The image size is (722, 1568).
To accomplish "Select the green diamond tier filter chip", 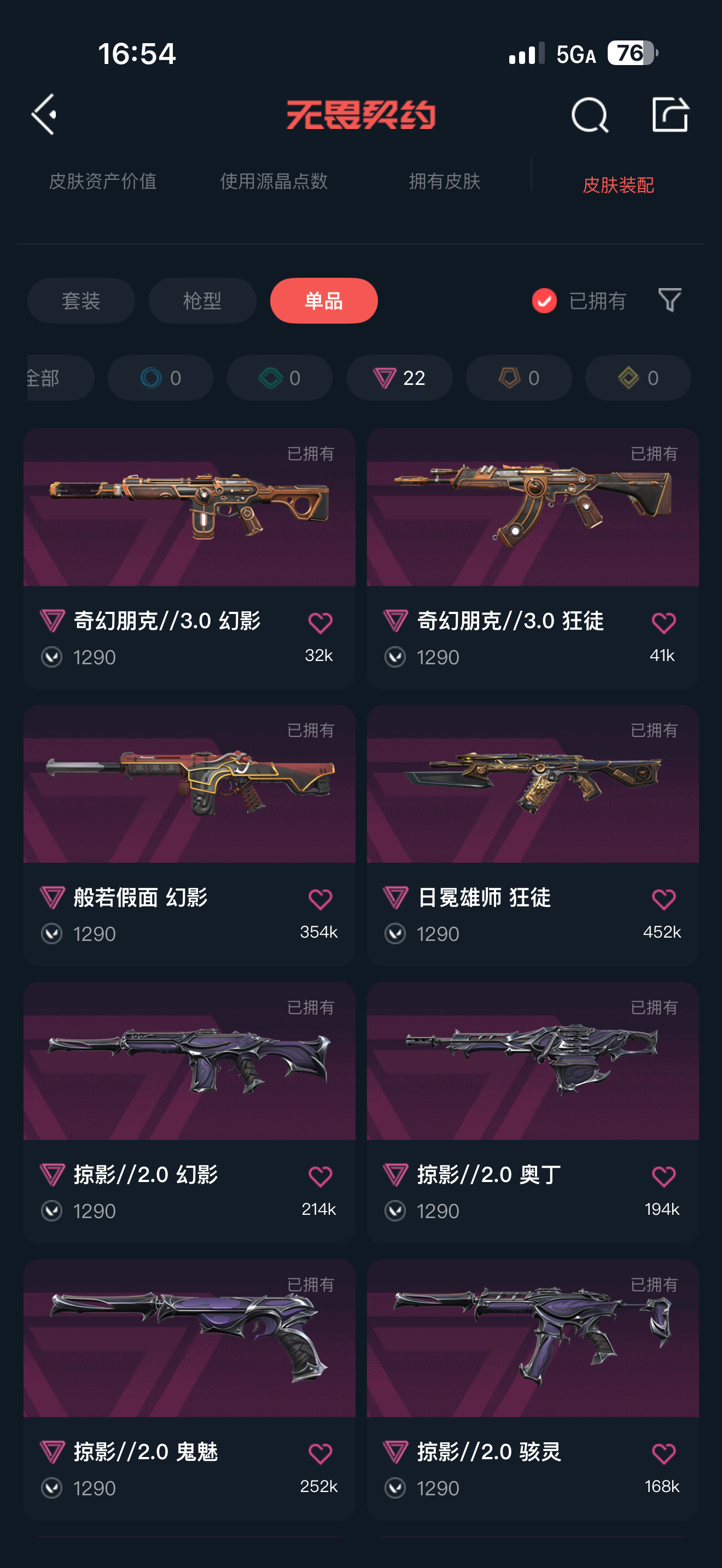I will 280,378.
